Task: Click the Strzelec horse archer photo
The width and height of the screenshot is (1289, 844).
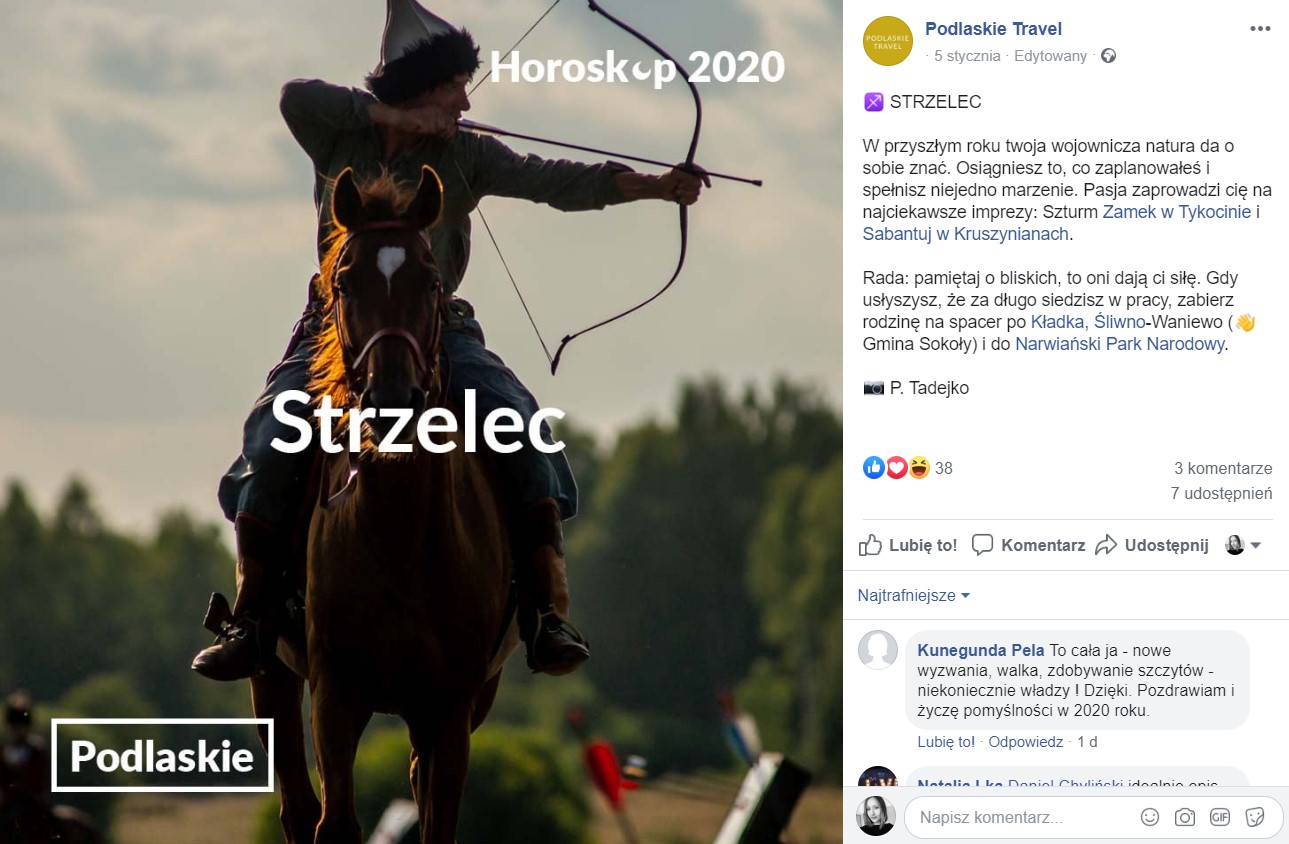Action: click(421, 422)
